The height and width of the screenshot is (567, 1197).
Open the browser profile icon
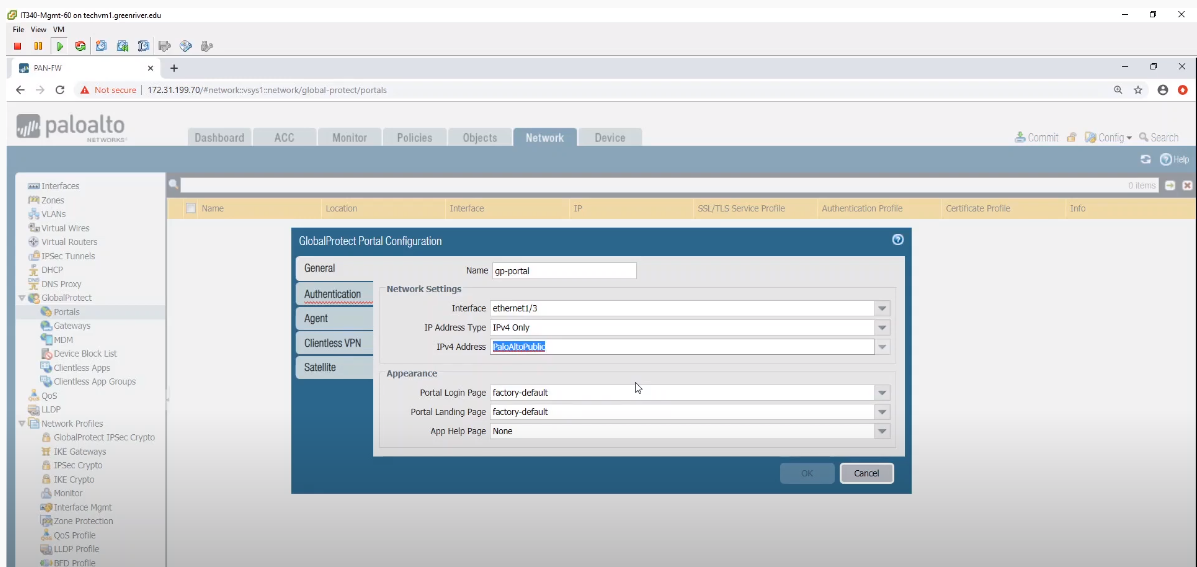(x=1163, y=90)
